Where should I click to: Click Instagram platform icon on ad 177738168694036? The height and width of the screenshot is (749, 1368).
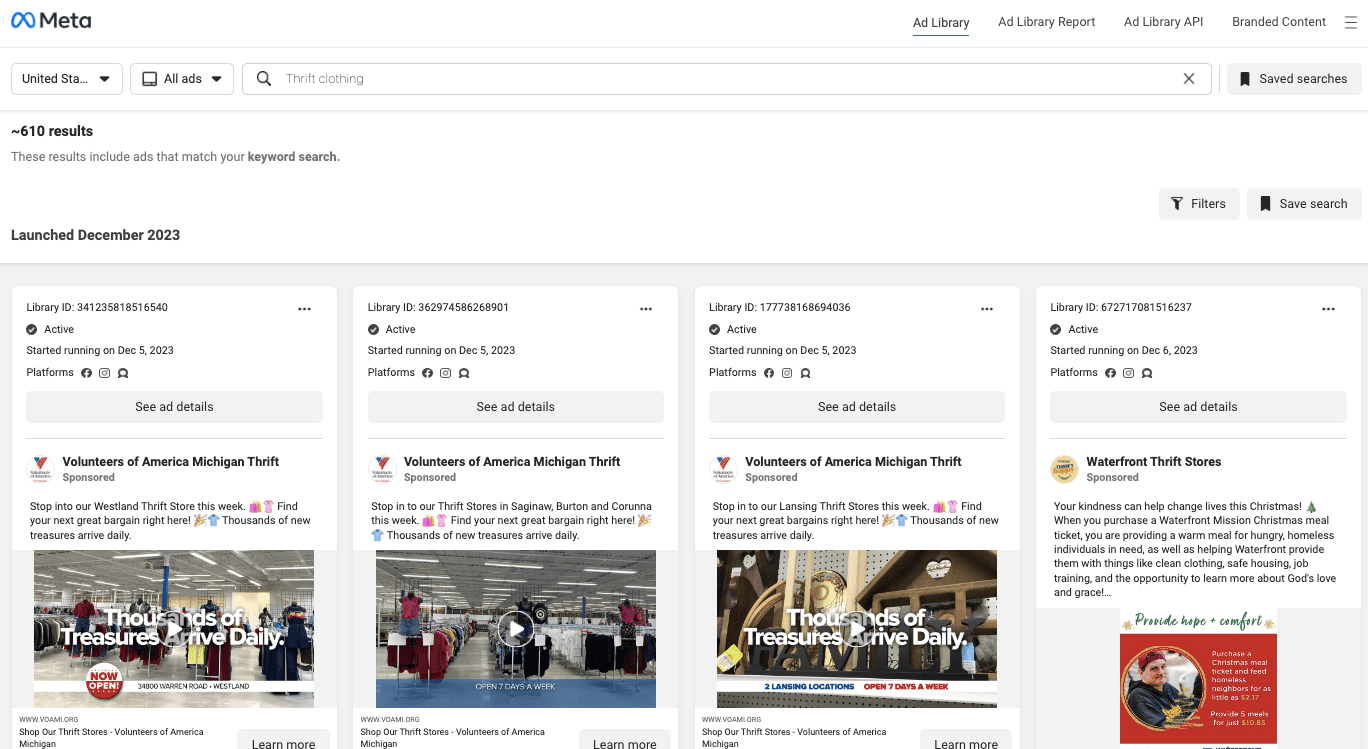point(787,373)
